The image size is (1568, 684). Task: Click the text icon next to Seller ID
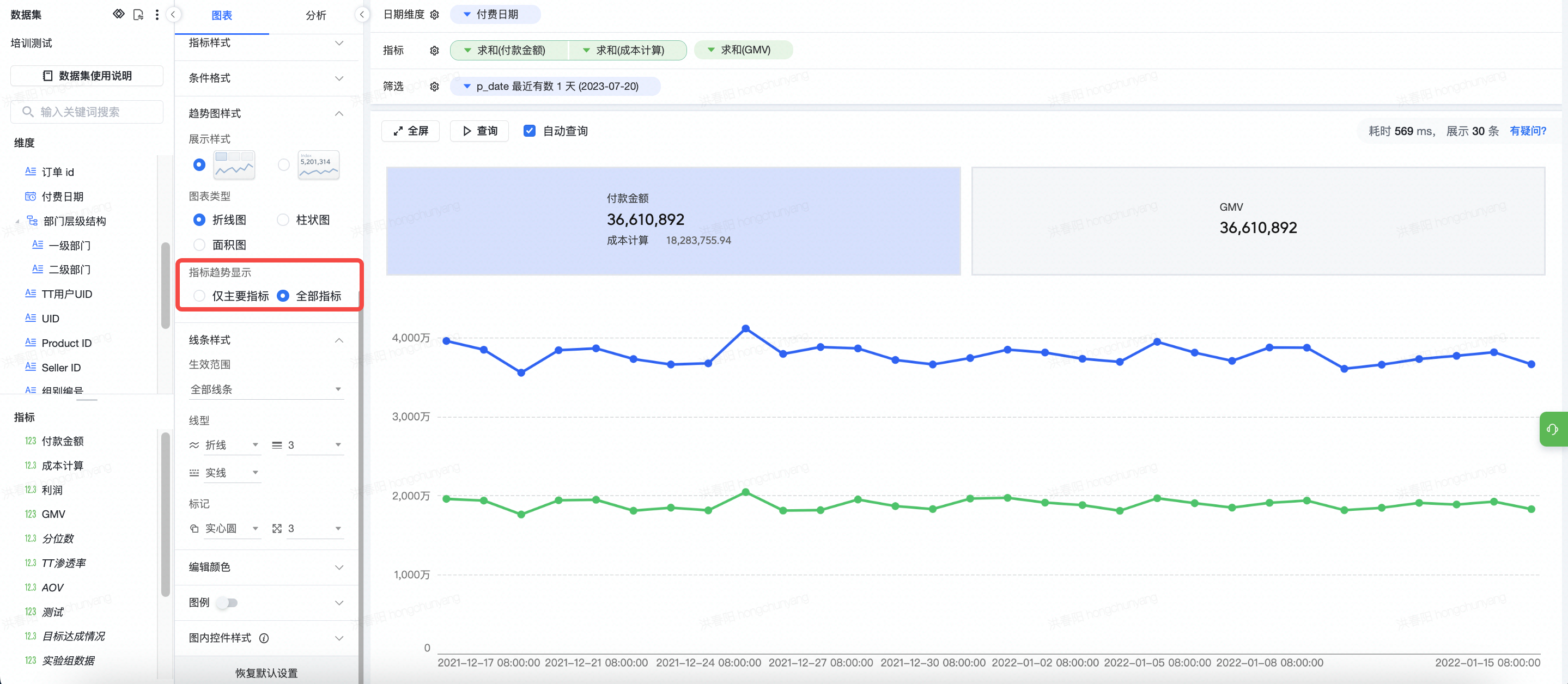[x=31, y=367]
